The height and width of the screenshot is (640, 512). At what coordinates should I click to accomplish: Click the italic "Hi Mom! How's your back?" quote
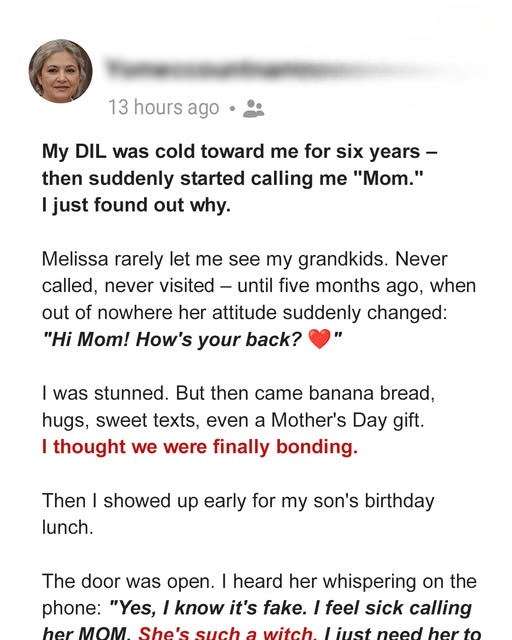(x=172, y=339)
